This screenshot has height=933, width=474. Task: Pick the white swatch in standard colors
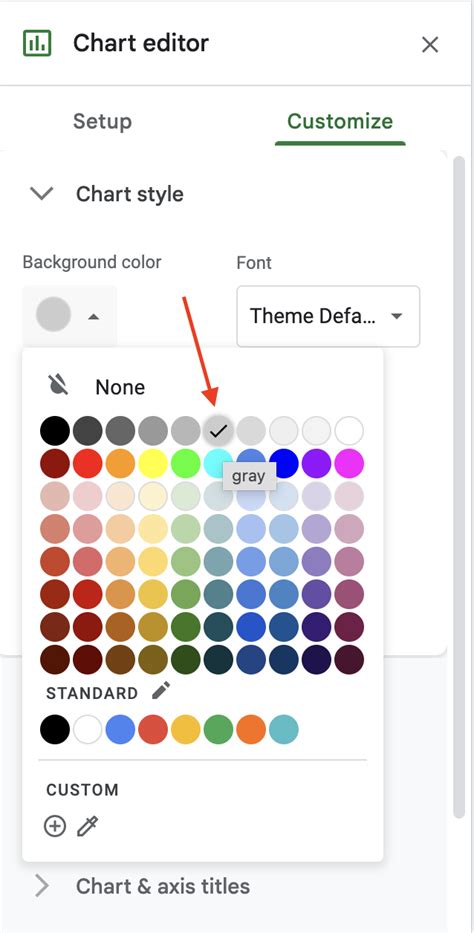(x=87, y=730)
